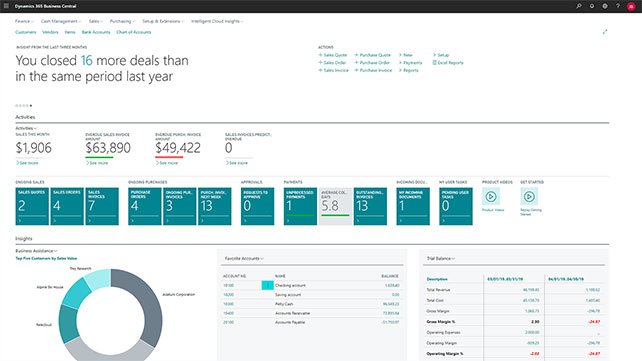Viewport: 642px width, 361px height.
Task: Open the Unprocessed Payments tile
Action: [x=300, y=206]
